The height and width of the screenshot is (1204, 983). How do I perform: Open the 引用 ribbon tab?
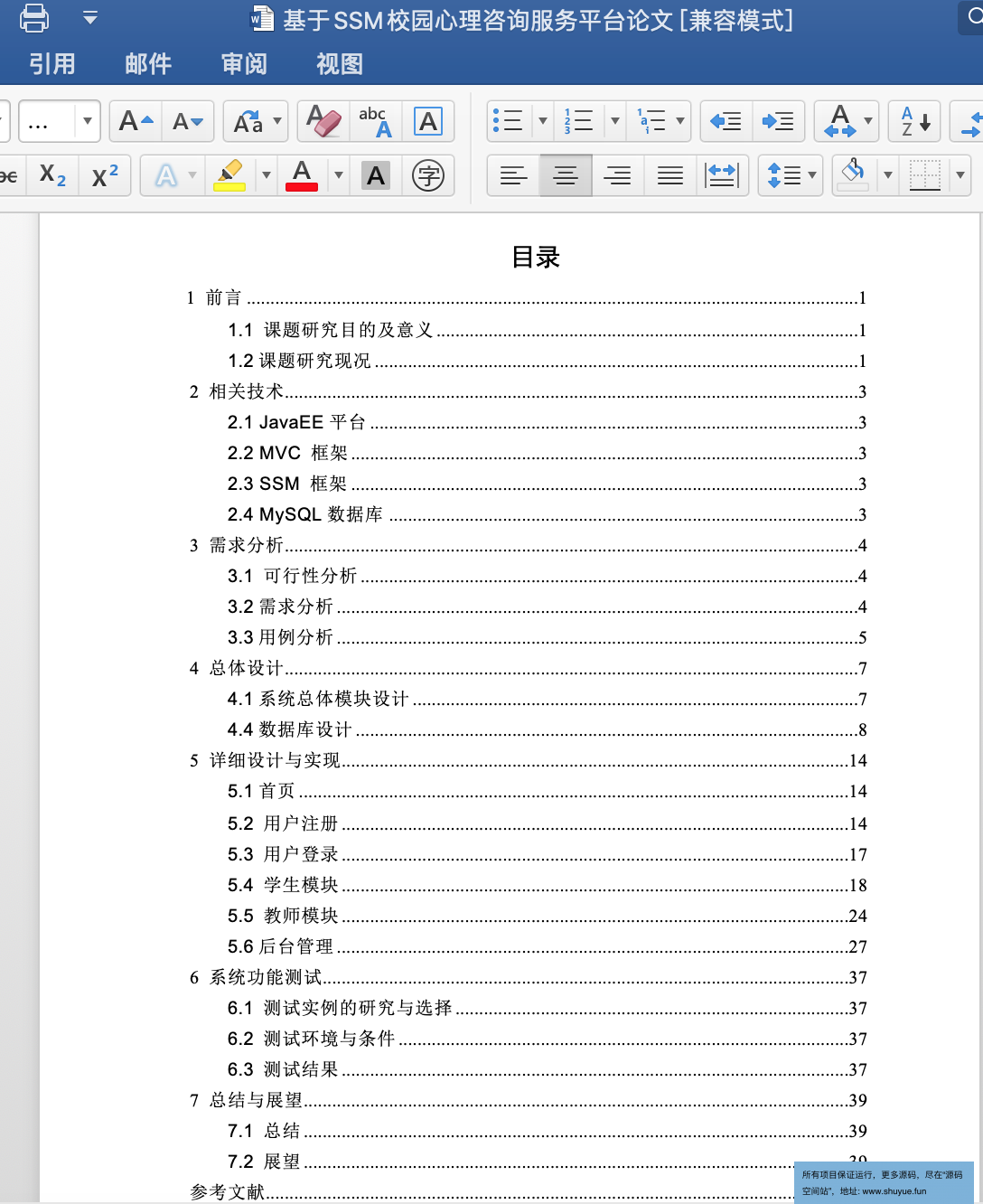coord(51,64)
